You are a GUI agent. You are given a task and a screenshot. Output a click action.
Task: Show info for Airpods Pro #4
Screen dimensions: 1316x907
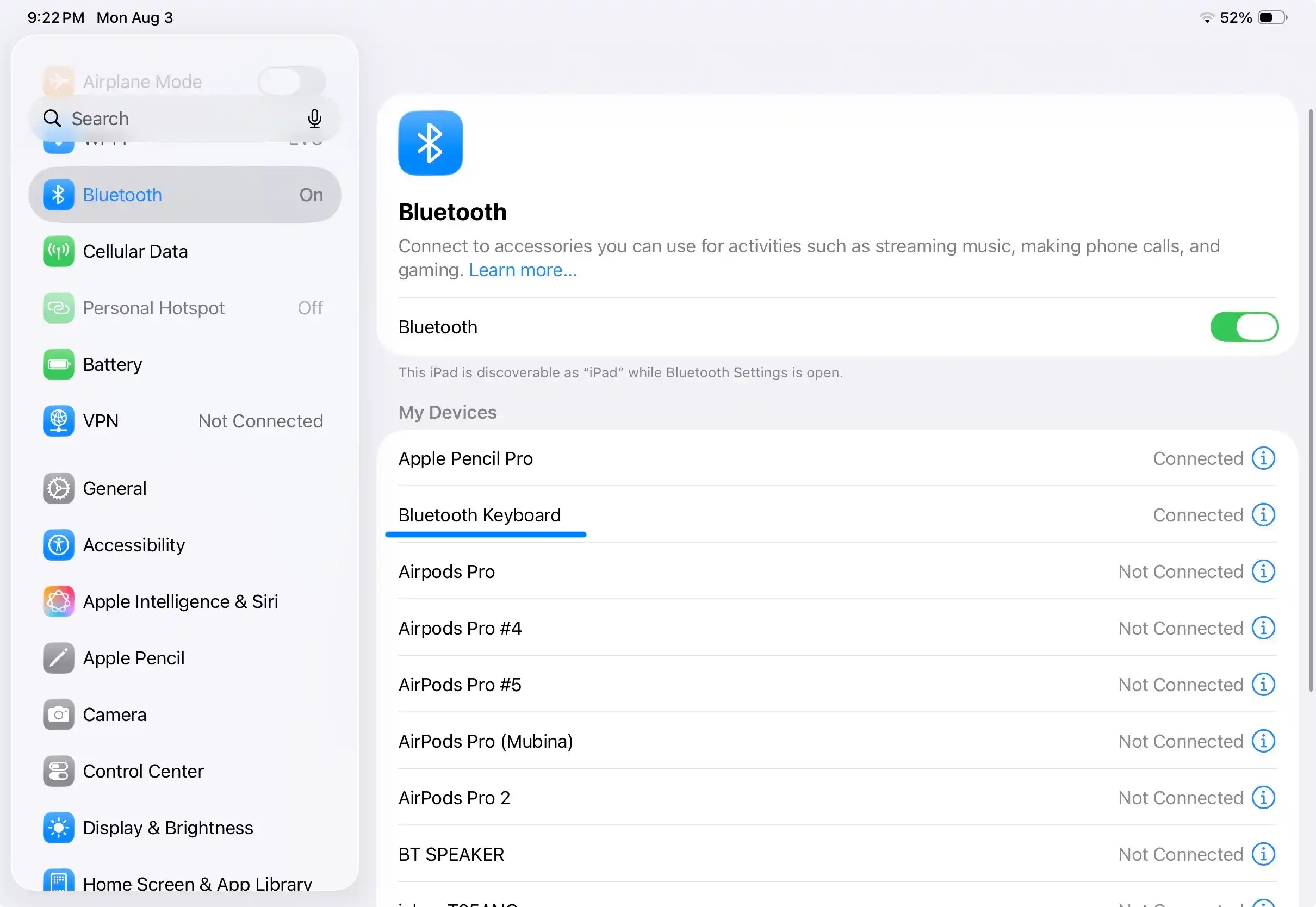point(1263,628)
